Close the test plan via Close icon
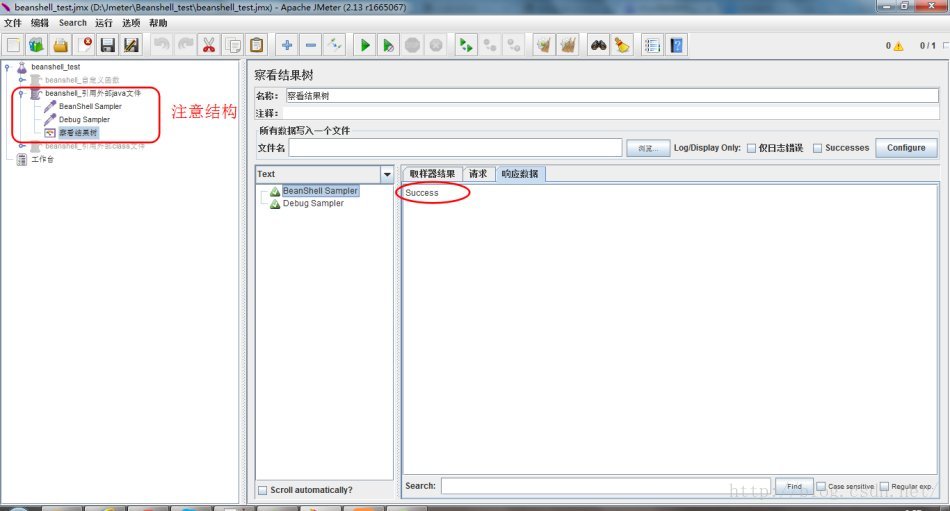 coord(84,45)
